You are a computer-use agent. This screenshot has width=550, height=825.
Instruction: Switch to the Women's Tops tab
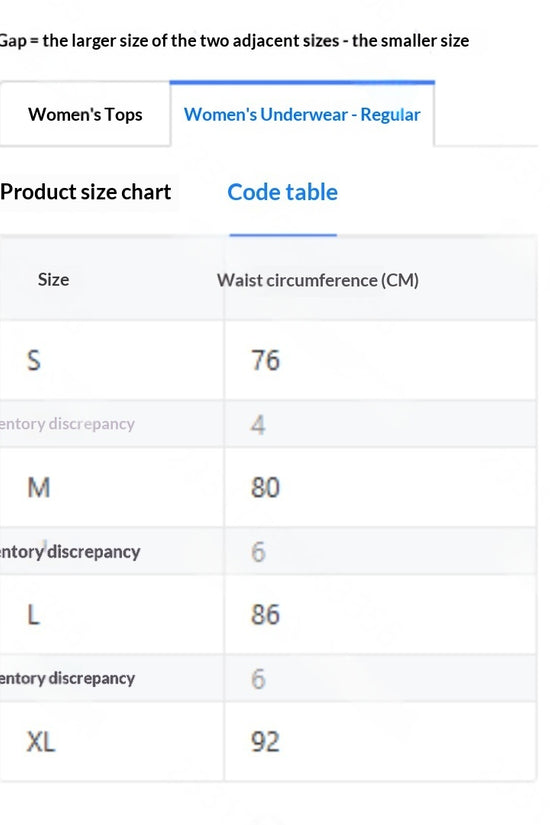click(x=85, y=114)
